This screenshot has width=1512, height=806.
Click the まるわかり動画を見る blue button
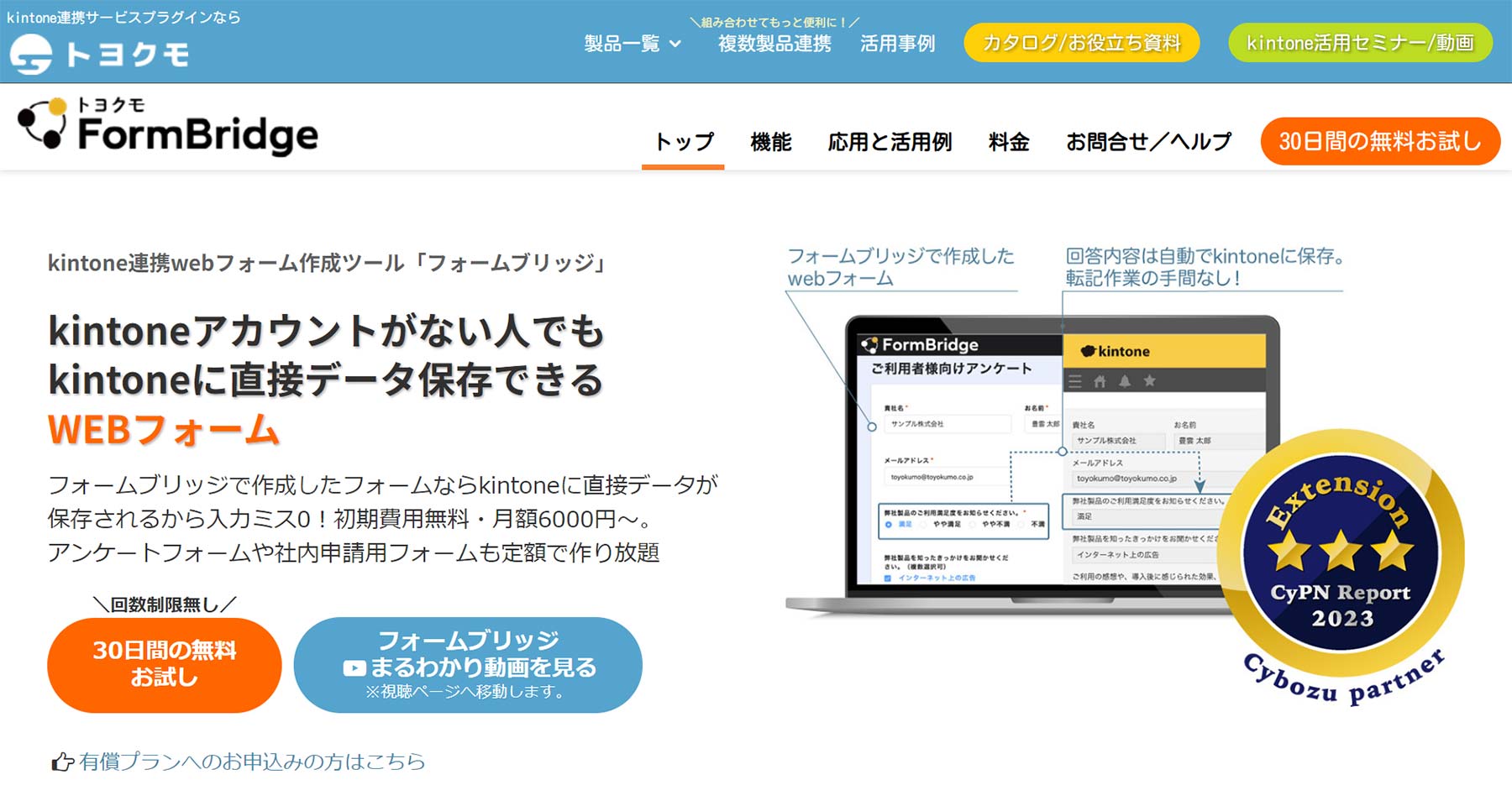(x=468, y=665)
